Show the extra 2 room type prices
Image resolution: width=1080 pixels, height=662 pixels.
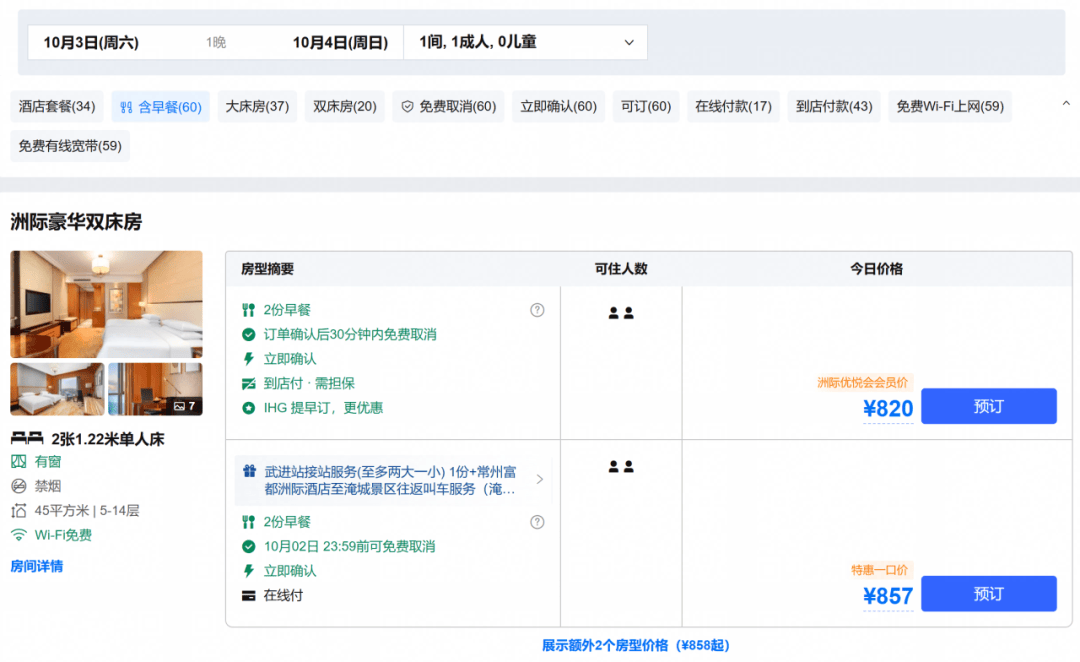pyautogui.click(x=636, y=645)
